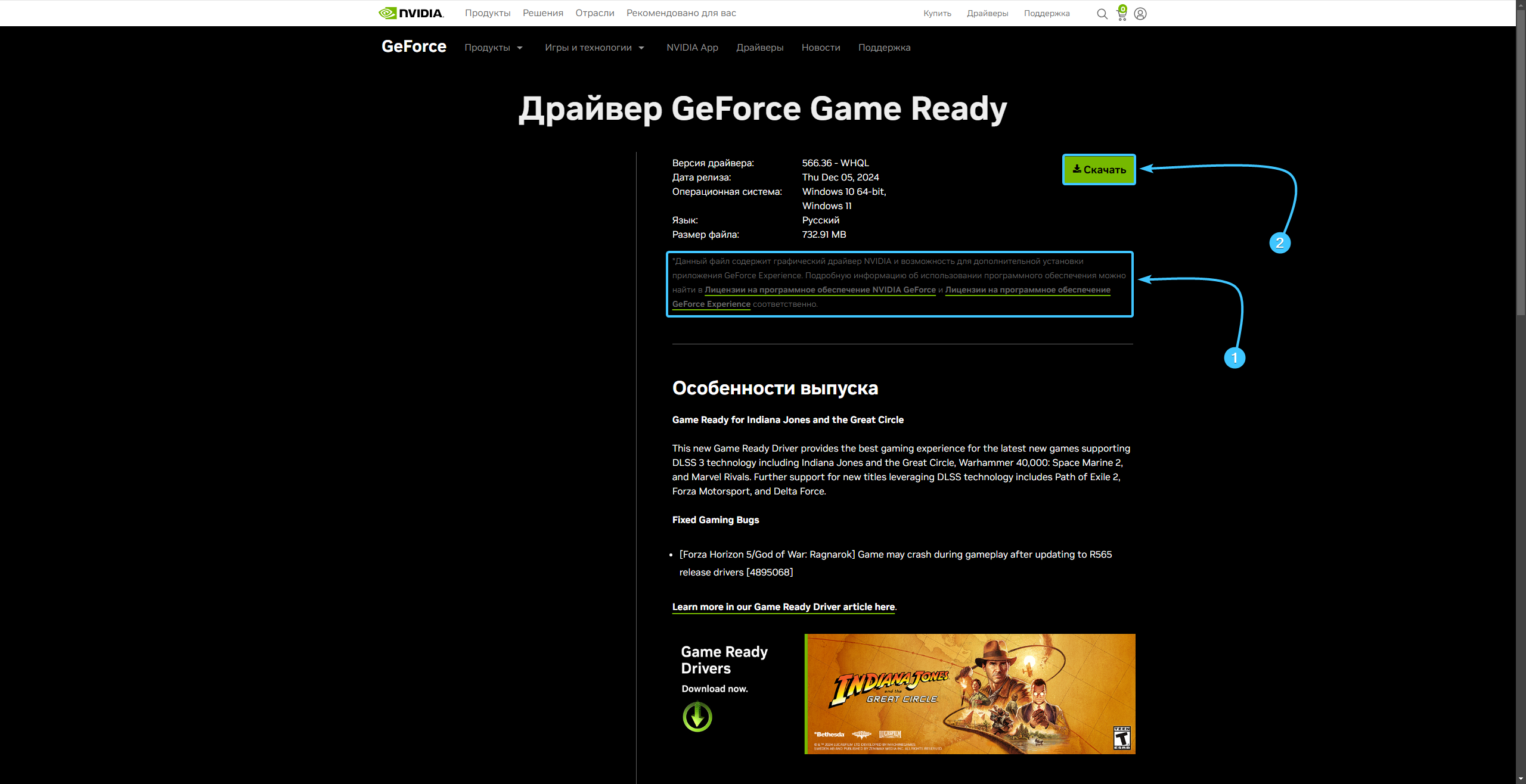Open Рекомендовано для вас menu
Viewport: 1526px width, 784px height.
tap(681, 13)
